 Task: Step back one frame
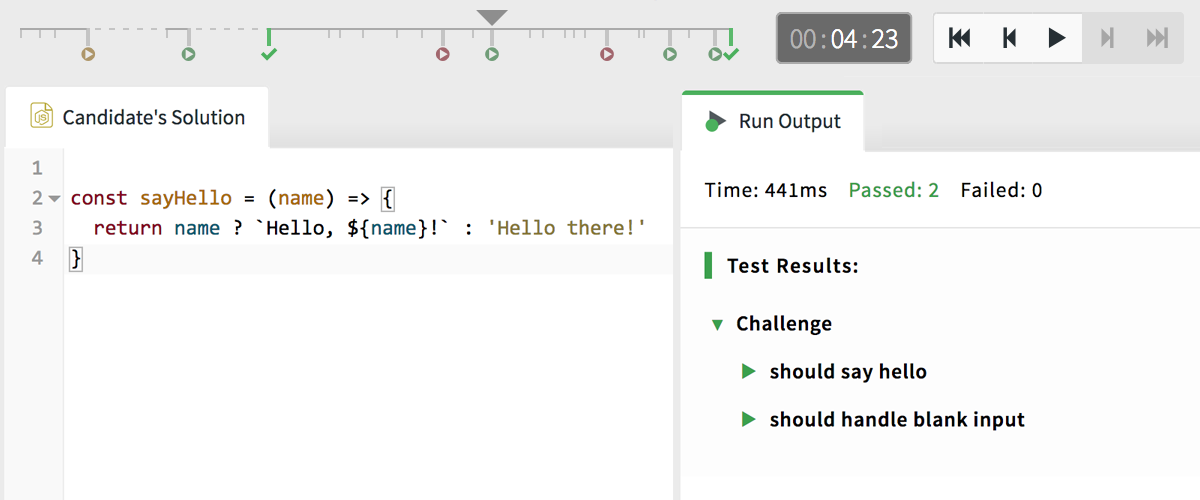(1009, 38)
